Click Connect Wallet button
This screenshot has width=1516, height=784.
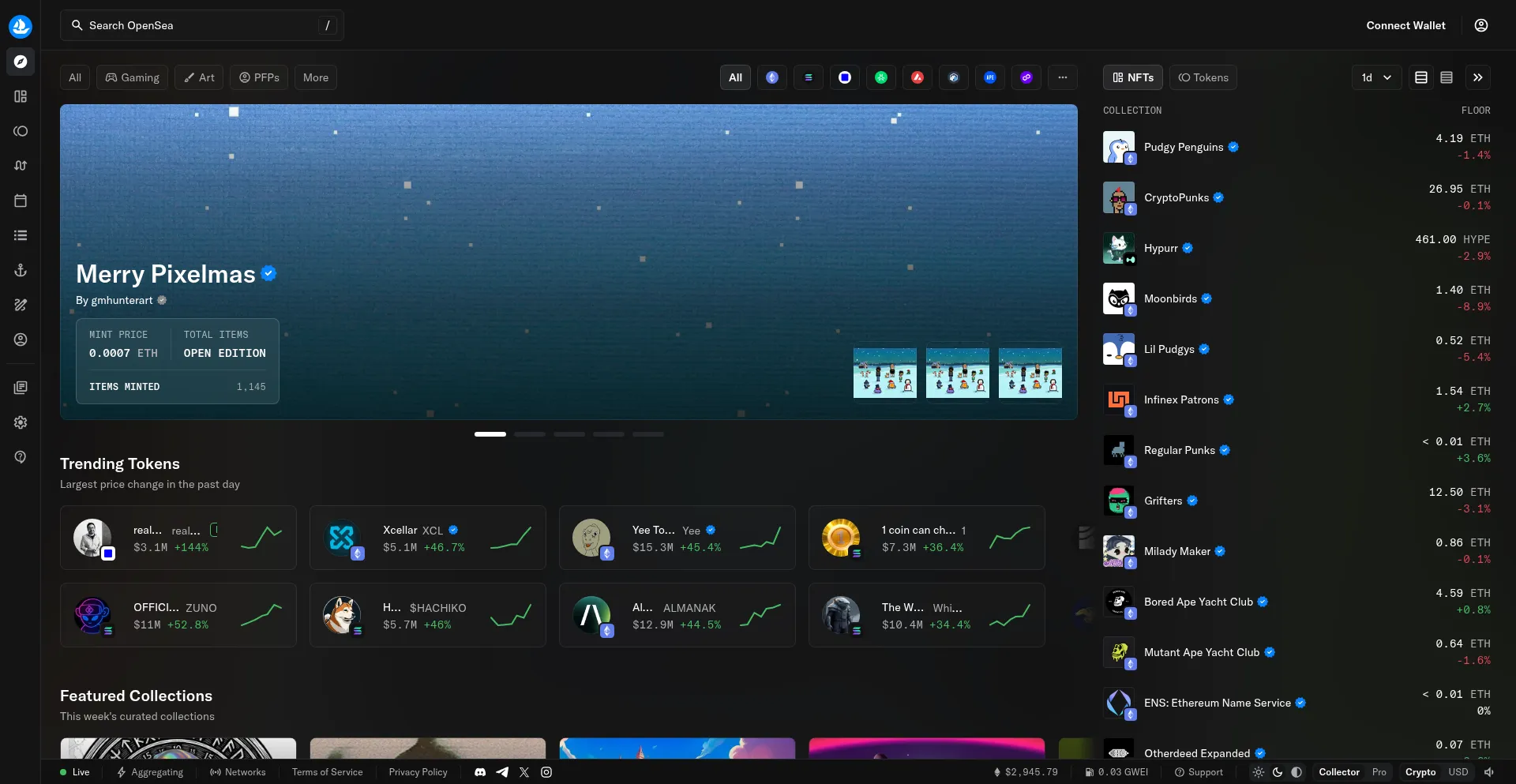pos(1405,25)
